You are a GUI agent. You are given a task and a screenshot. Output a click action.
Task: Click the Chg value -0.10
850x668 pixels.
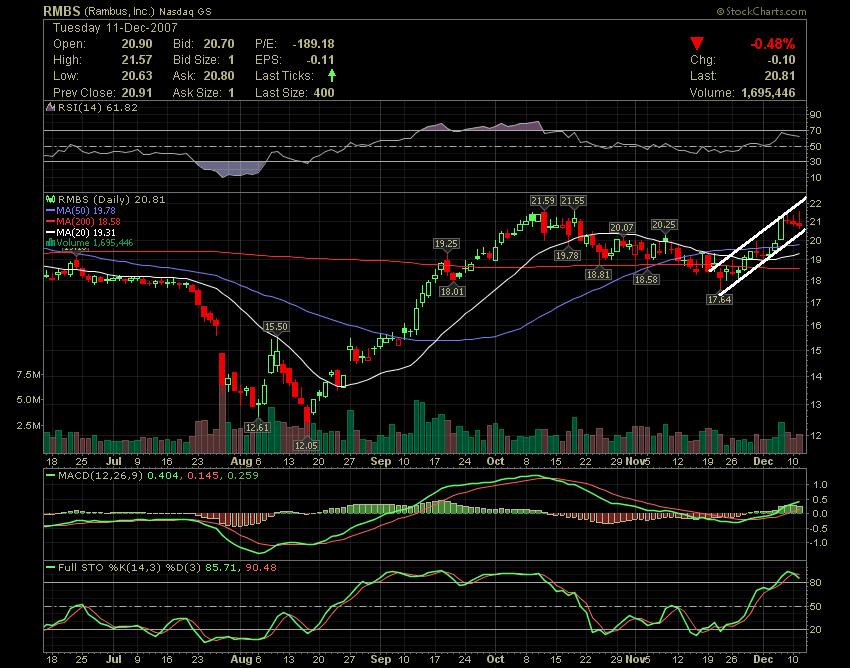pos(781,60)
